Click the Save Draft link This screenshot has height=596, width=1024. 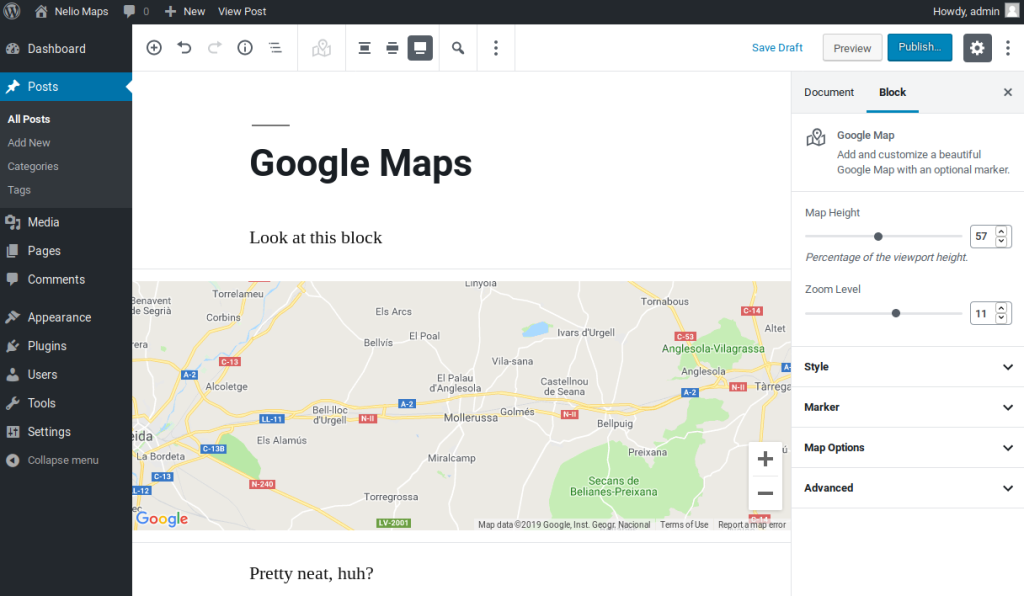click(777, 48)
